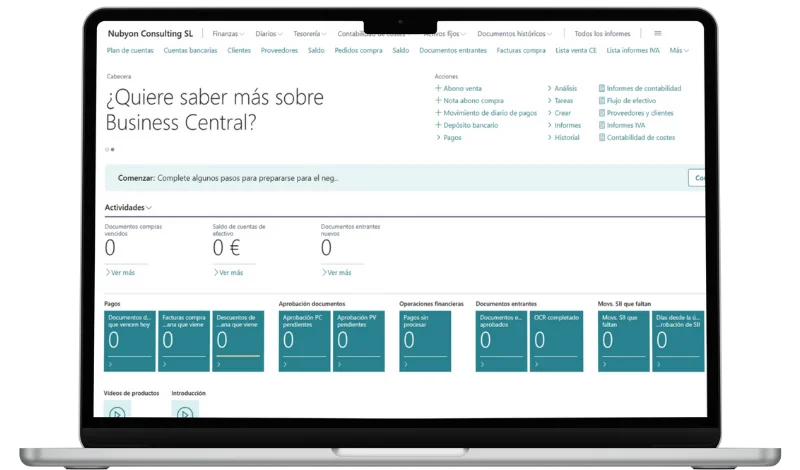Expand the Historial action group
The width and height of the screenshot is (800, 470).
click(563, 137)
